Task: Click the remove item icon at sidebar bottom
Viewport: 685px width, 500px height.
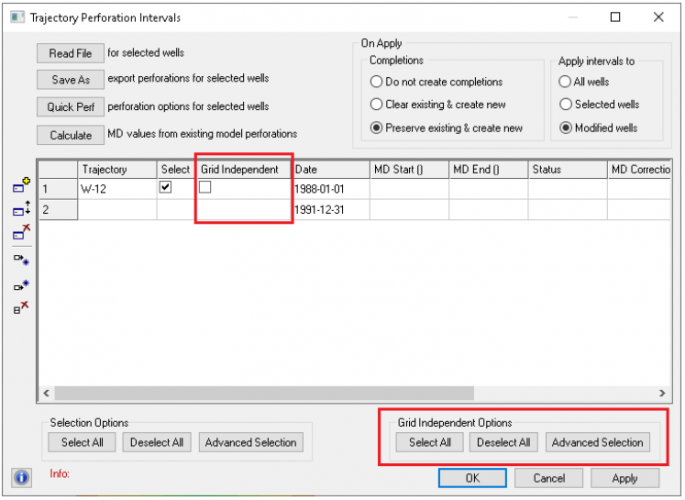Action: point(19,309)
